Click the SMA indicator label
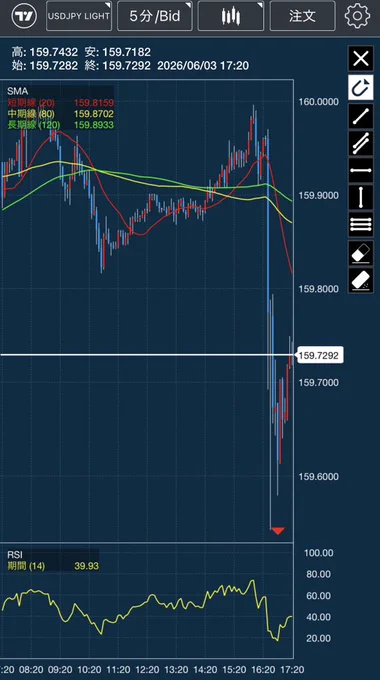 18,91
